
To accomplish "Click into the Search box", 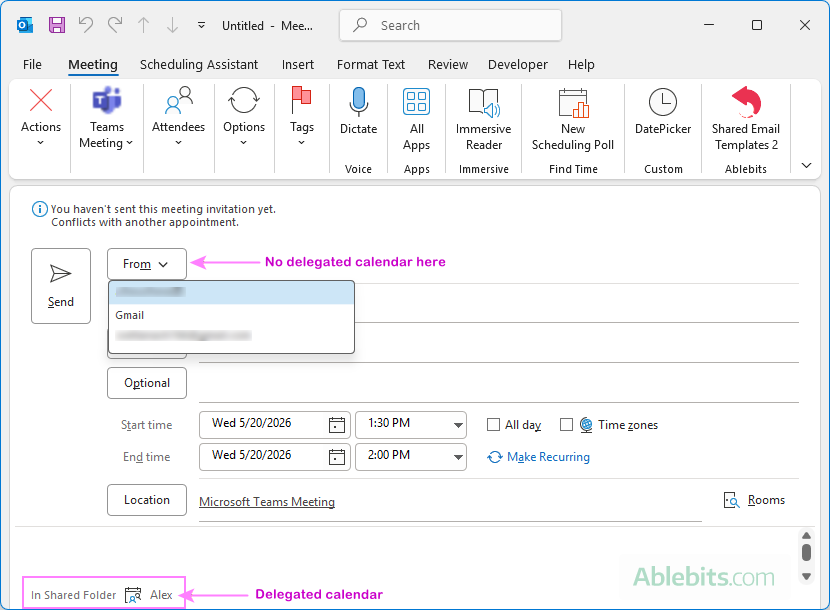I will click(450, 25).
